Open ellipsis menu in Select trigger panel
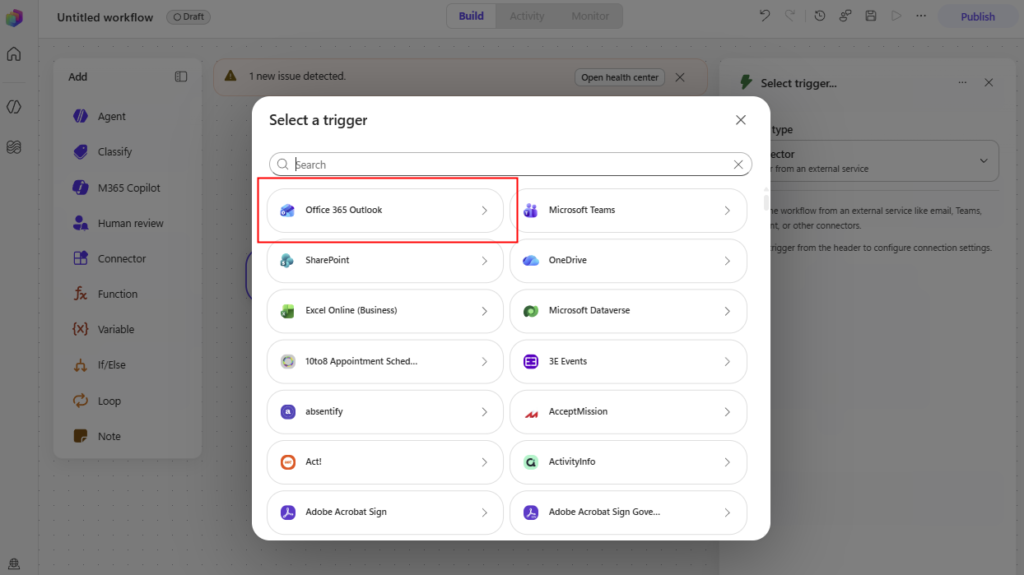Viewport: 1024px width, 575px height. coord(963,82)
